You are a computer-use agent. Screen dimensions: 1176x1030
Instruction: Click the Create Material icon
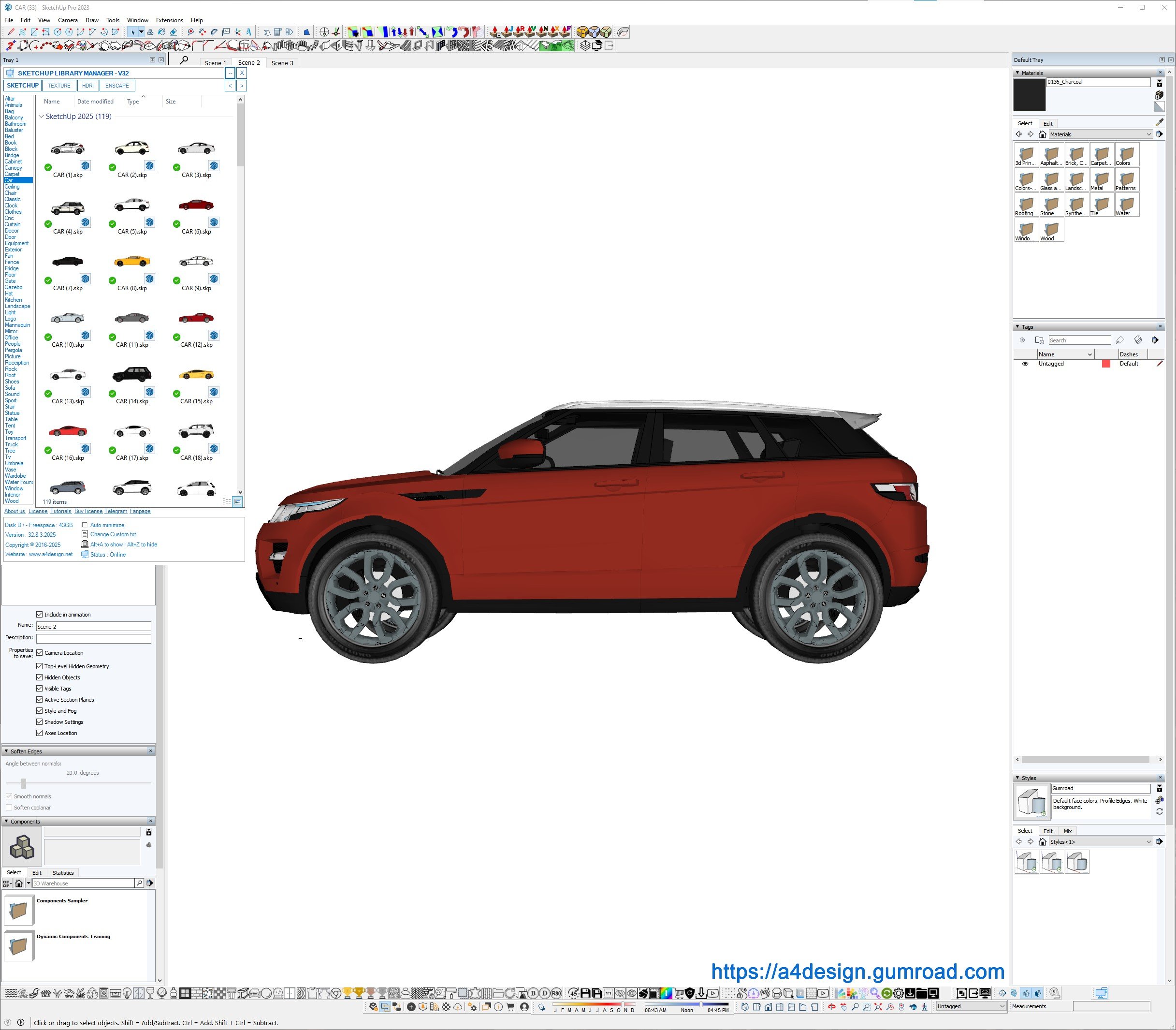pos(1159,95)
